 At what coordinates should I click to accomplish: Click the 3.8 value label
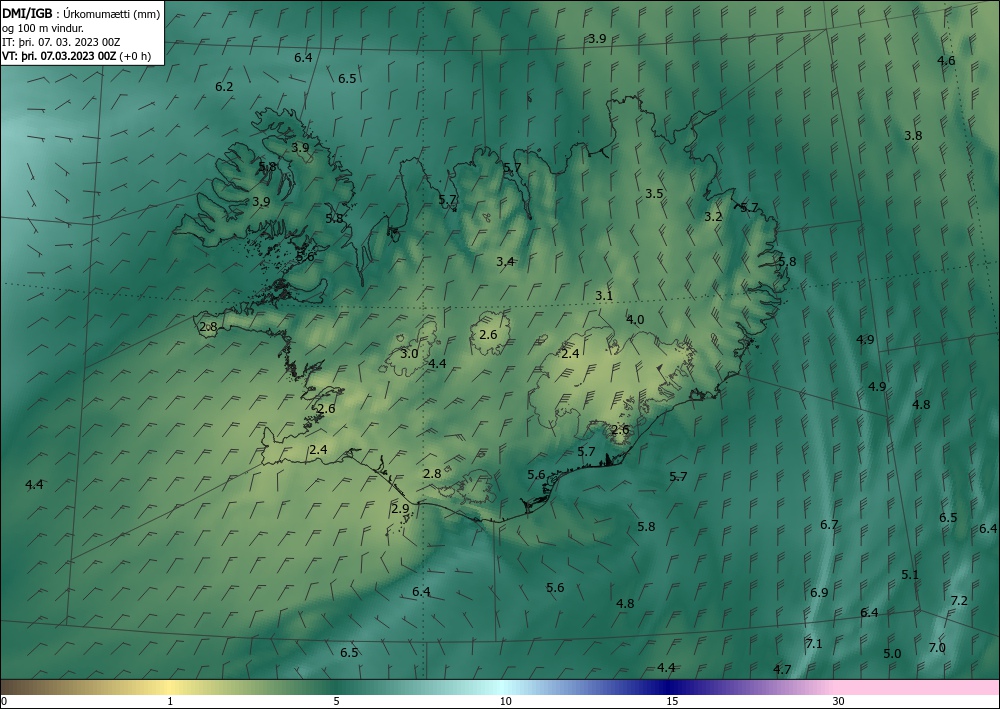913,135
